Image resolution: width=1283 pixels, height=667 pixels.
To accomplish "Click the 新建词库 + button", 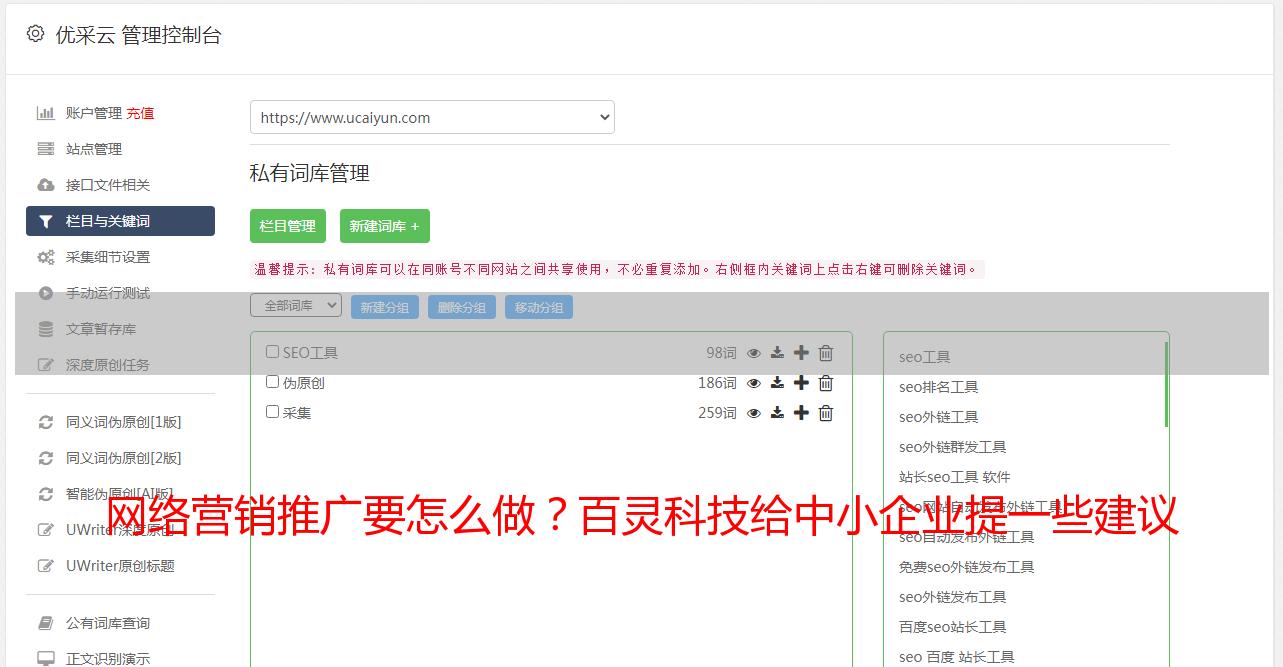I will coord(385,226).
